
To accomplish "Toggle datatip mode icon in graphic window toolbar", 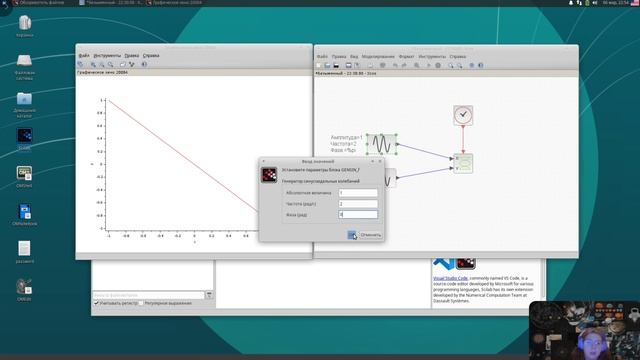I will click(131, 64).
